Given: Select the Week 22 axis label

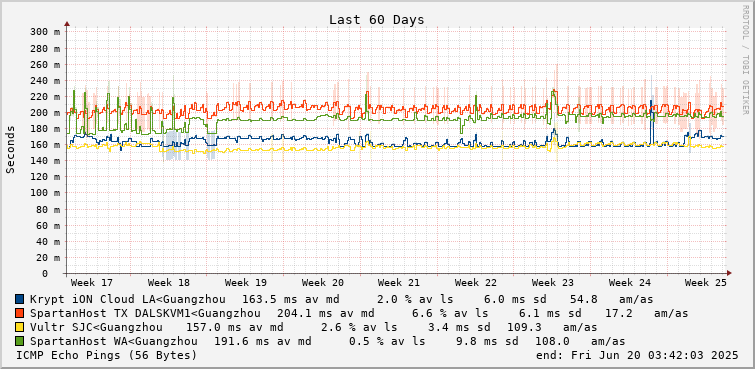Looking at the screenshot, I should (476, 282).
